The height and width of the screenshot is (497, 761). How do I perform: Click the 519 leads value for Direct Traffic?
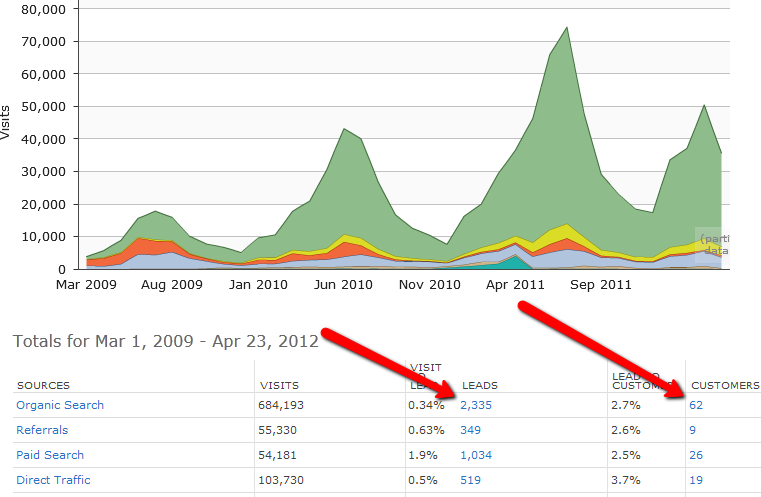[470, 480]
